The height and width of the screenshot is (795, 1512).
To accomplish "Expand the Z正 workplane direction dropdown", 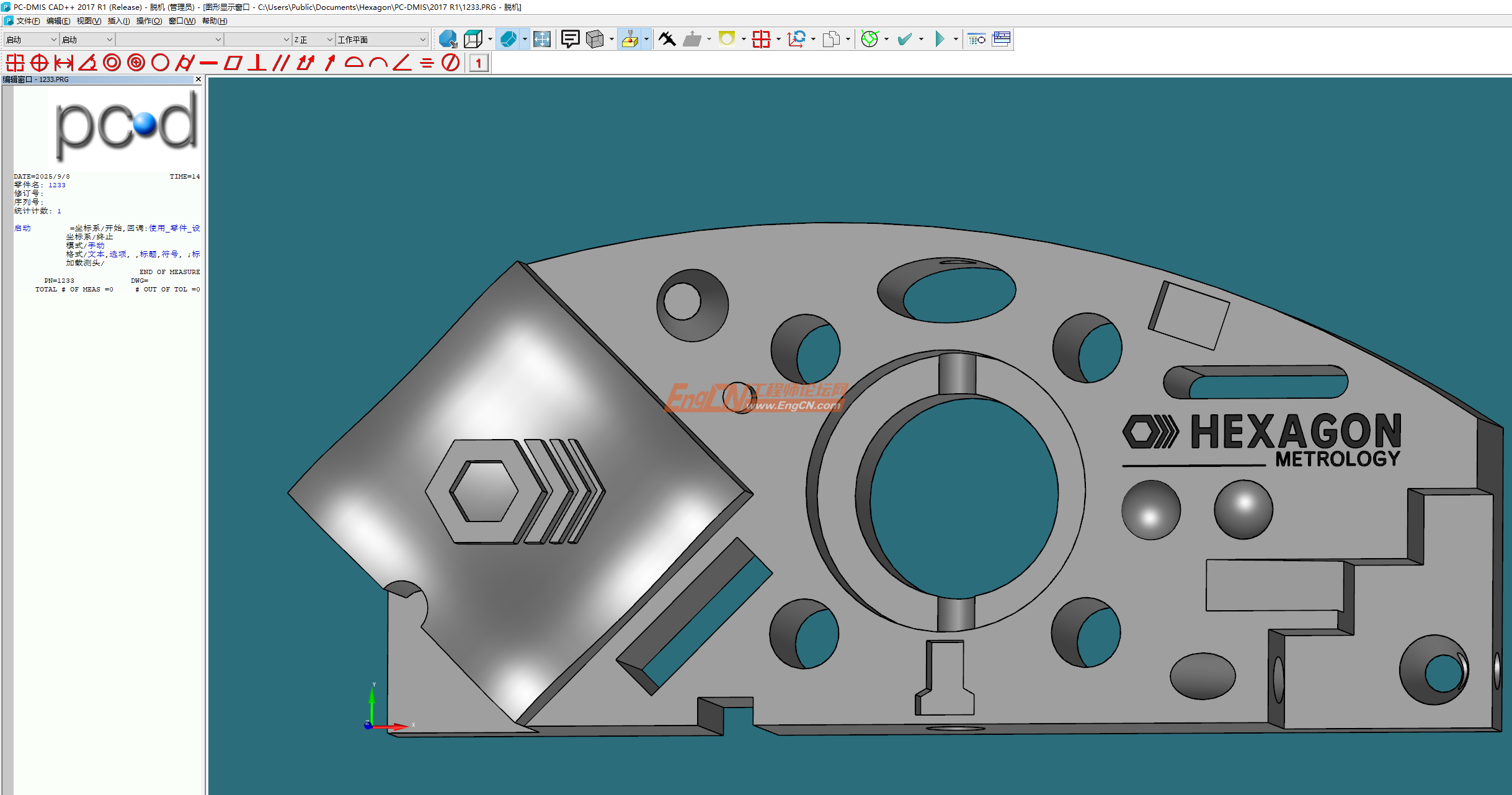I will click(329, 40).
